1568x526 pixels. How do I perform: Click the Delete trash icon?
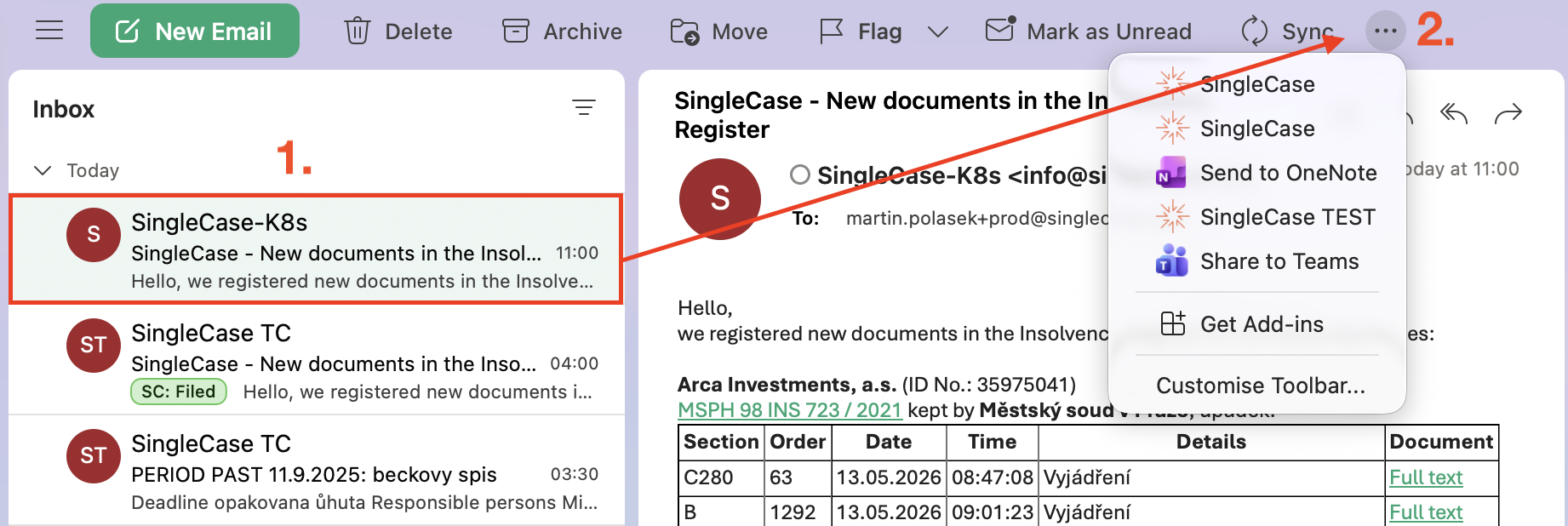(357, 31)
